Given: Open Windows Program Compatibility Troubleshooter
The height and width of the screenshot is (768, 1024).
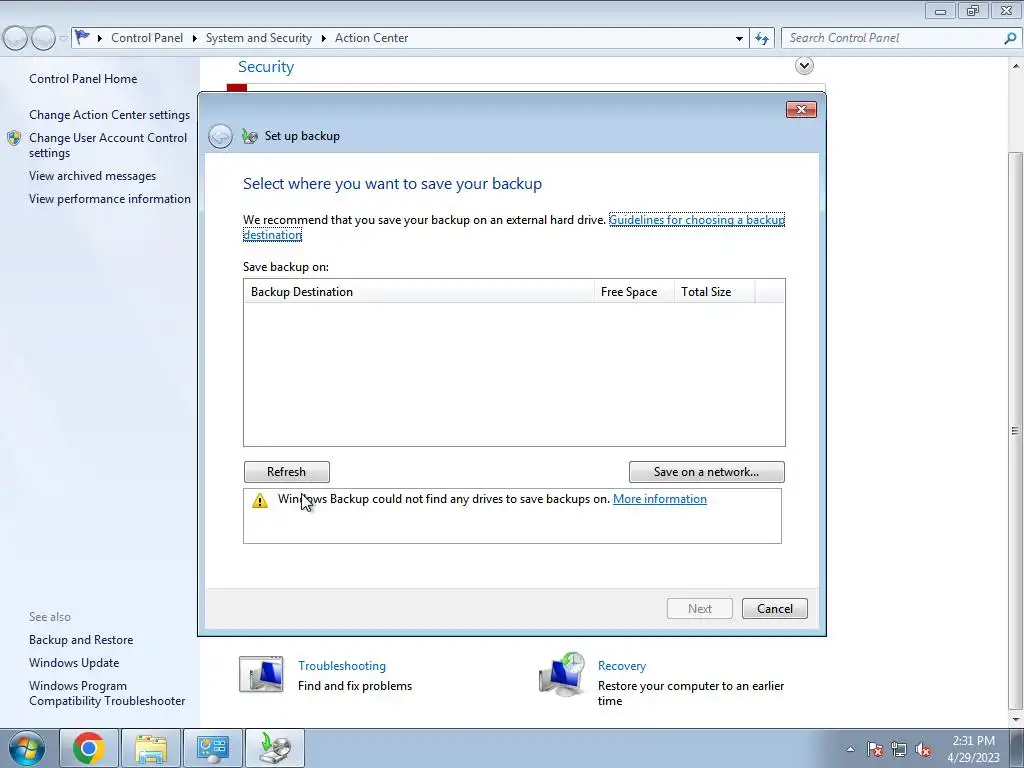Looking at the screenshot, I should (x=107, y=693).
